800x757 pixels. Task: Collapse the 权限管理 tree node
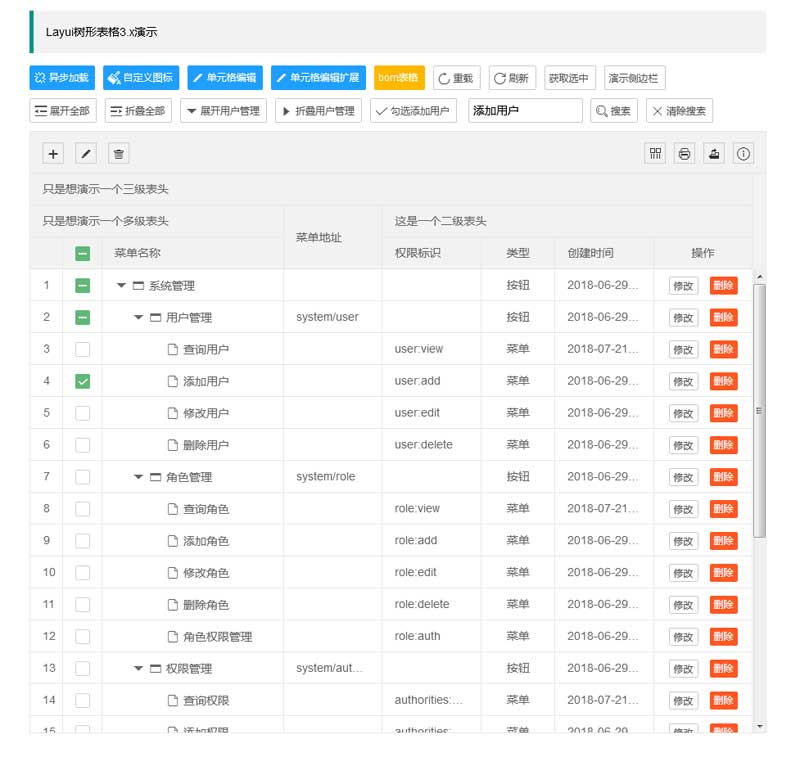click(x=138, y=669)
